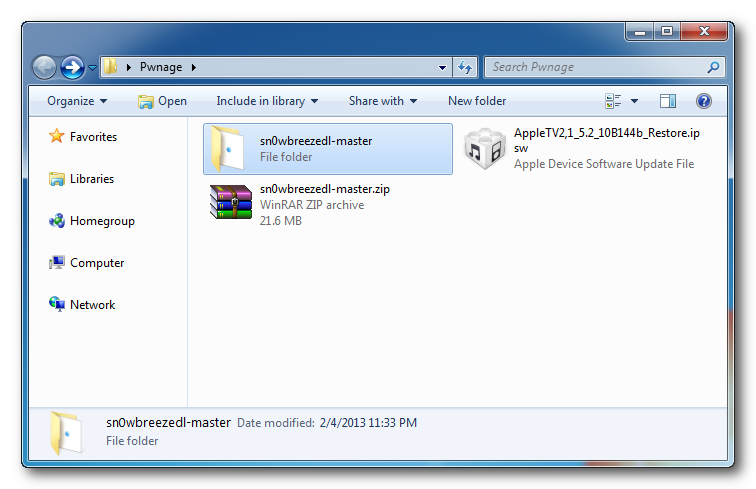Minimize the Pwnage window
This screenshot has height=489, width=756.
click(640, 32)
